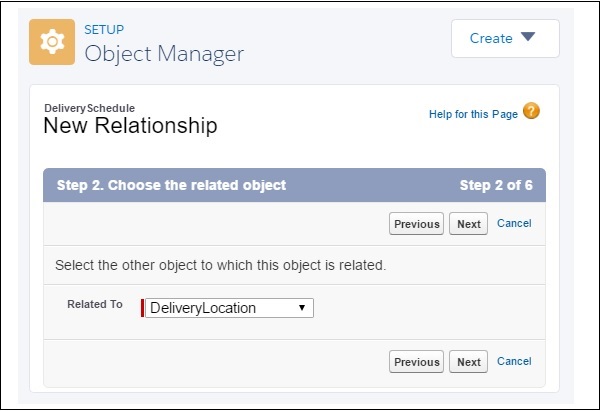Click the Object Manager heading

coord(164,53)
